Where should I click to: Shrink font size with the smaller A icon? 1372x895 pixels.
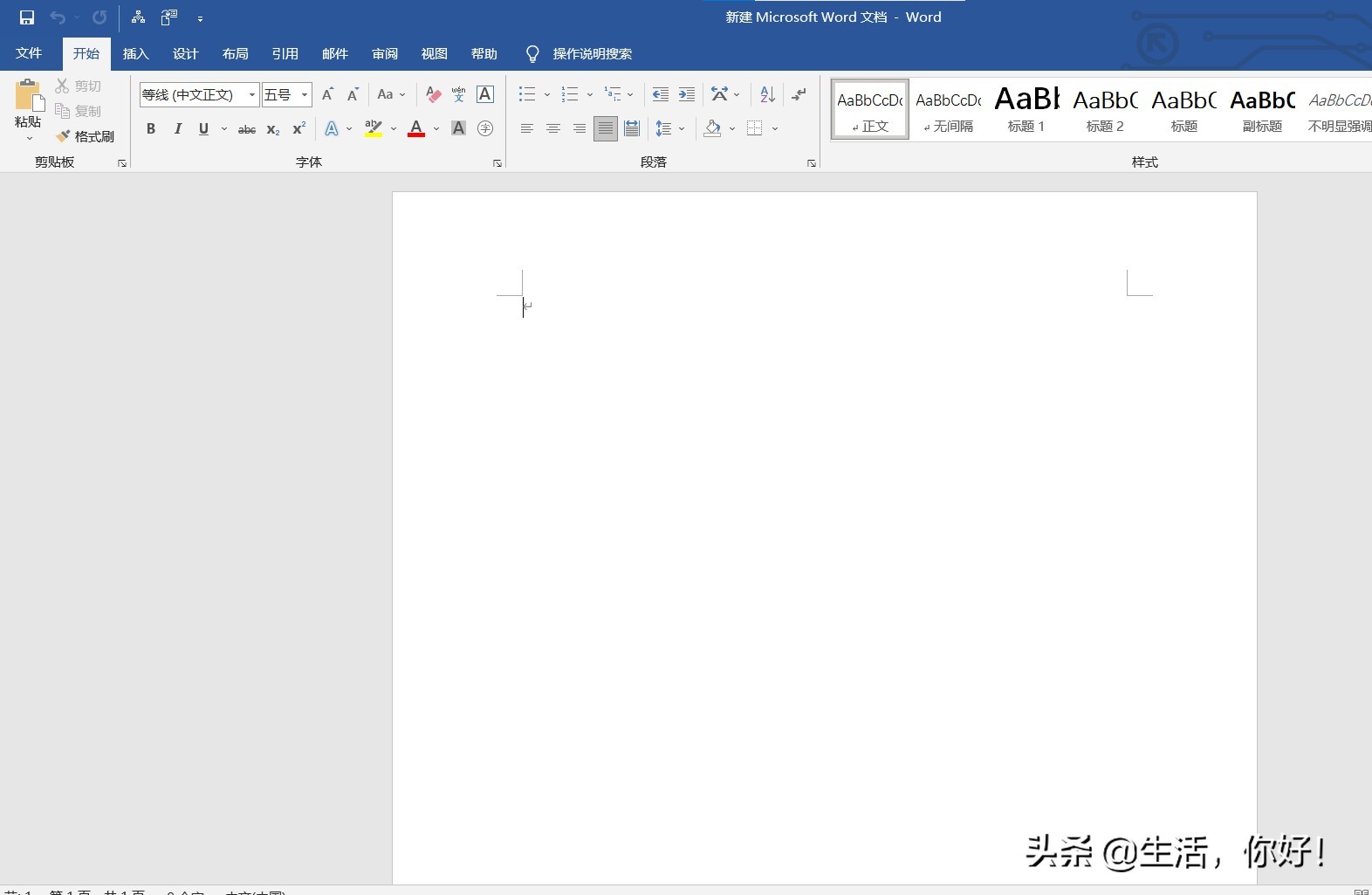point(353,94)
